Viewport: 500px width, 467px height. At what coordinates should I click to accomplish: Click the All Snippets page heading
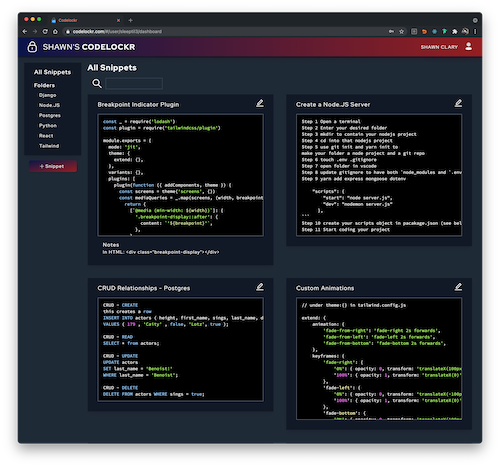click(112, 68)
